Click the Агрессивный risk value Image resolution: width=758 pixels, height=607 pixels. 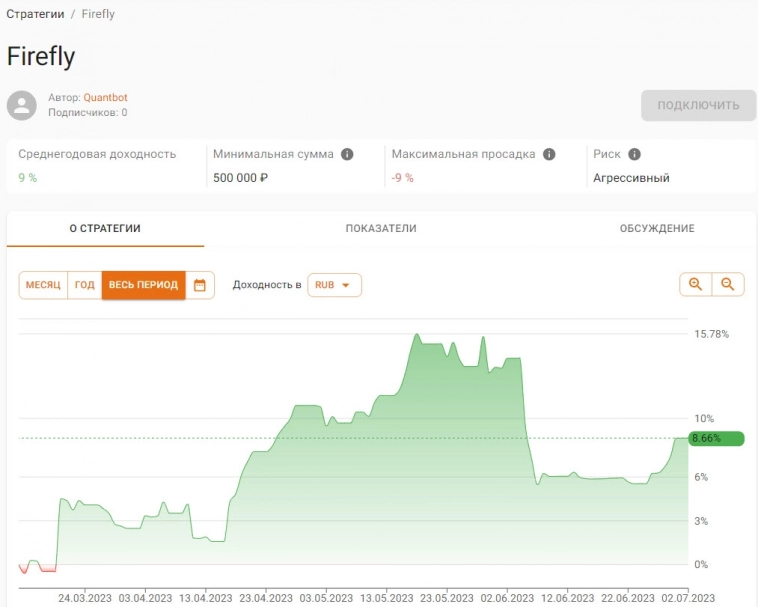click(x=631, y=178)
